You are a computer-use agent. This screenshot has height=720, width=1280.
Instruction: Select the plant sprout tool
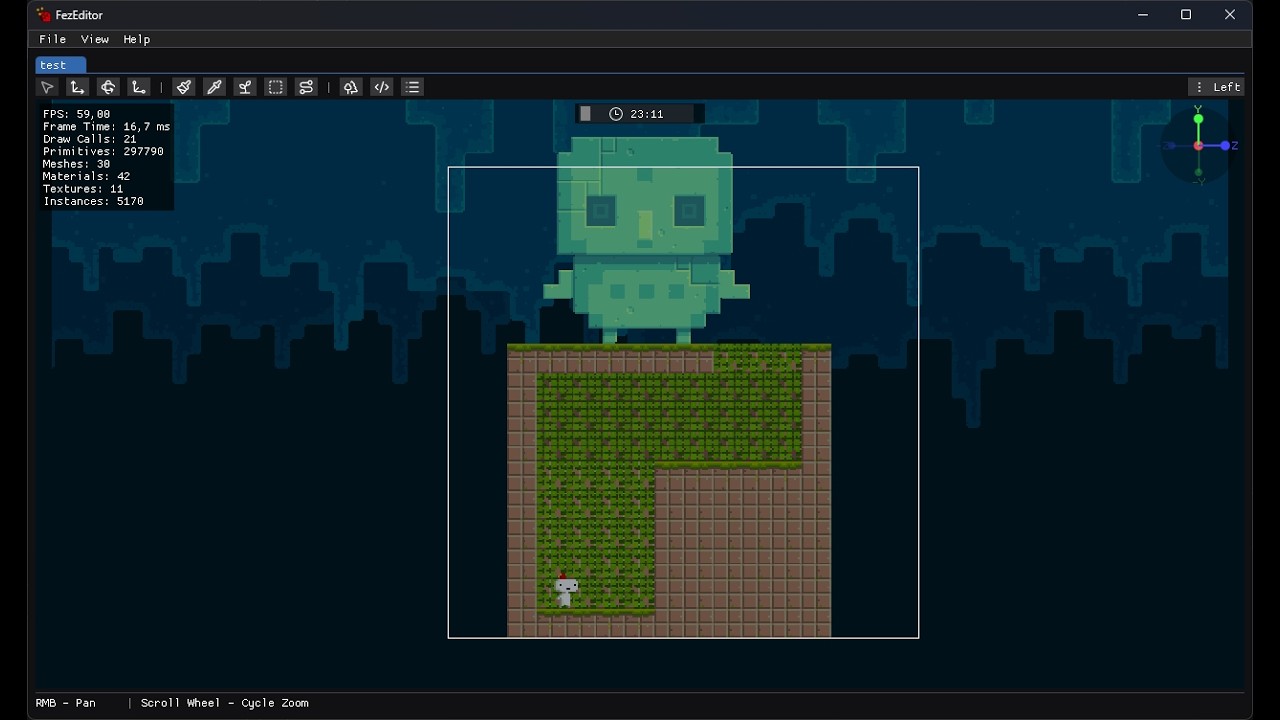point(245,87)
